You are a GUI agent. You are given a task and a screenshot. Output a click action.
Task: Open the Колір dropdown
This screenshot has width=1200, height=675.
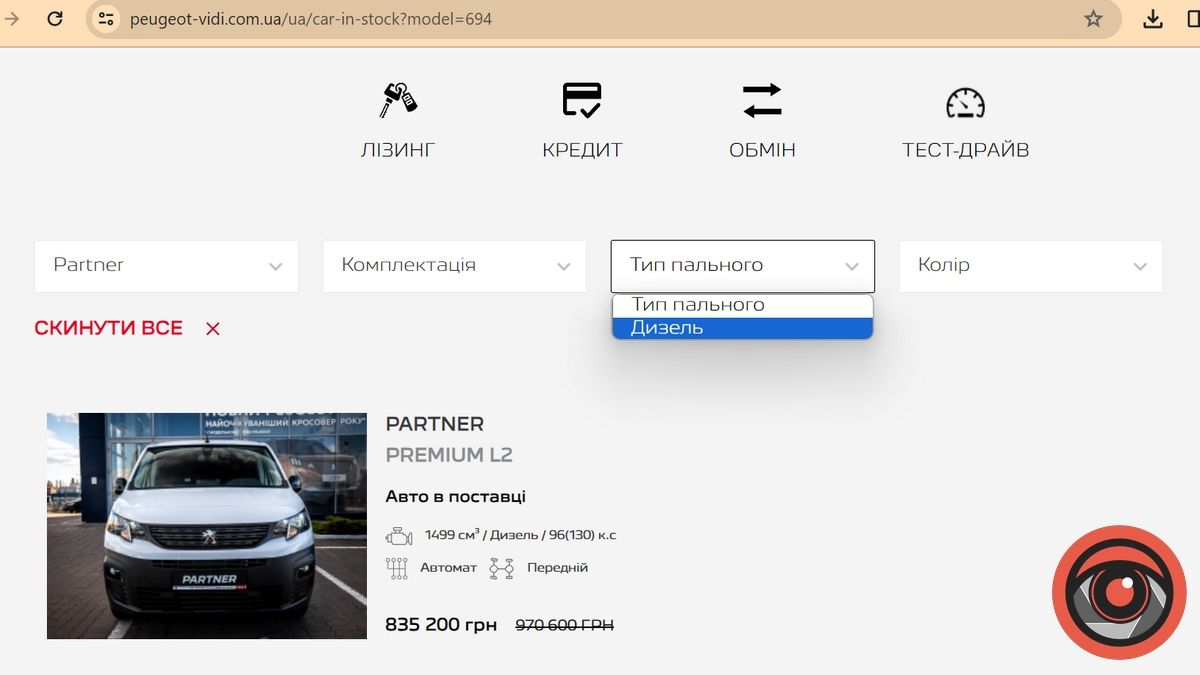point(1030,266)
